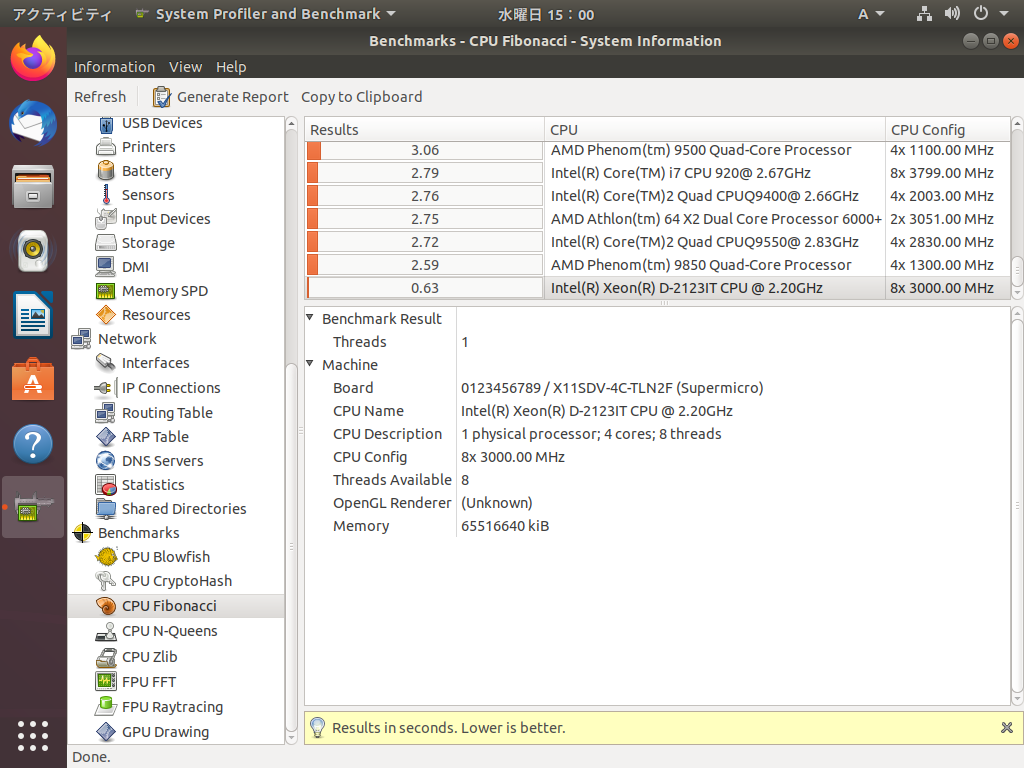Viewport: 1024px width, 768px height.
Task: Select the AMD Phenom 9850 result row
Action: point(658,265)
